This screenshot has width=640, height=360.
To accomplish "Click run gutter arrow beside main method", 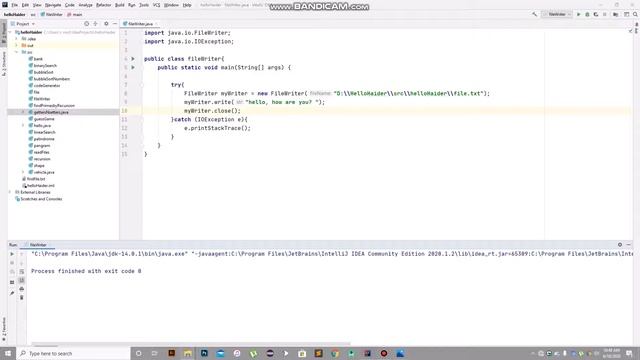I will pos(133,67).
